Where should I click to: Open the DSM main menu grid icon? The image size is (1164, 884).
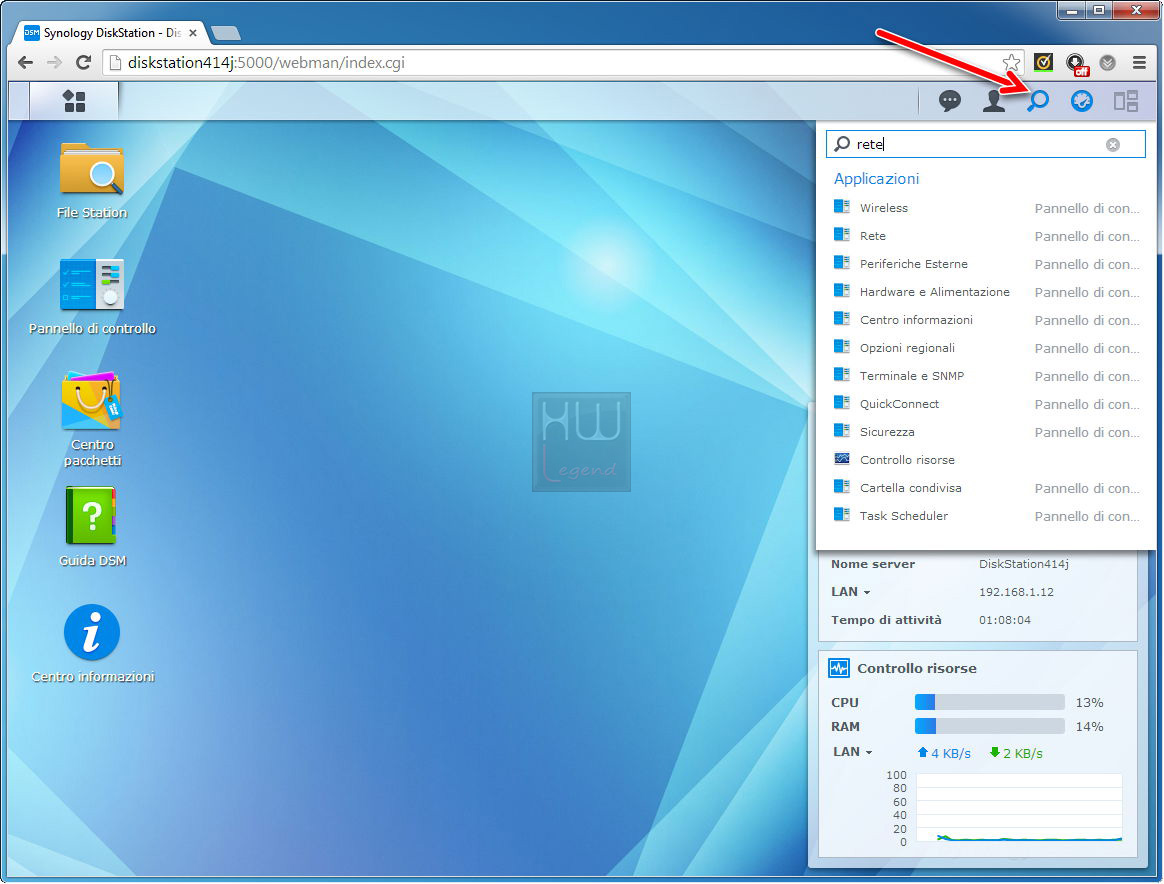click(x=74, y=101)
